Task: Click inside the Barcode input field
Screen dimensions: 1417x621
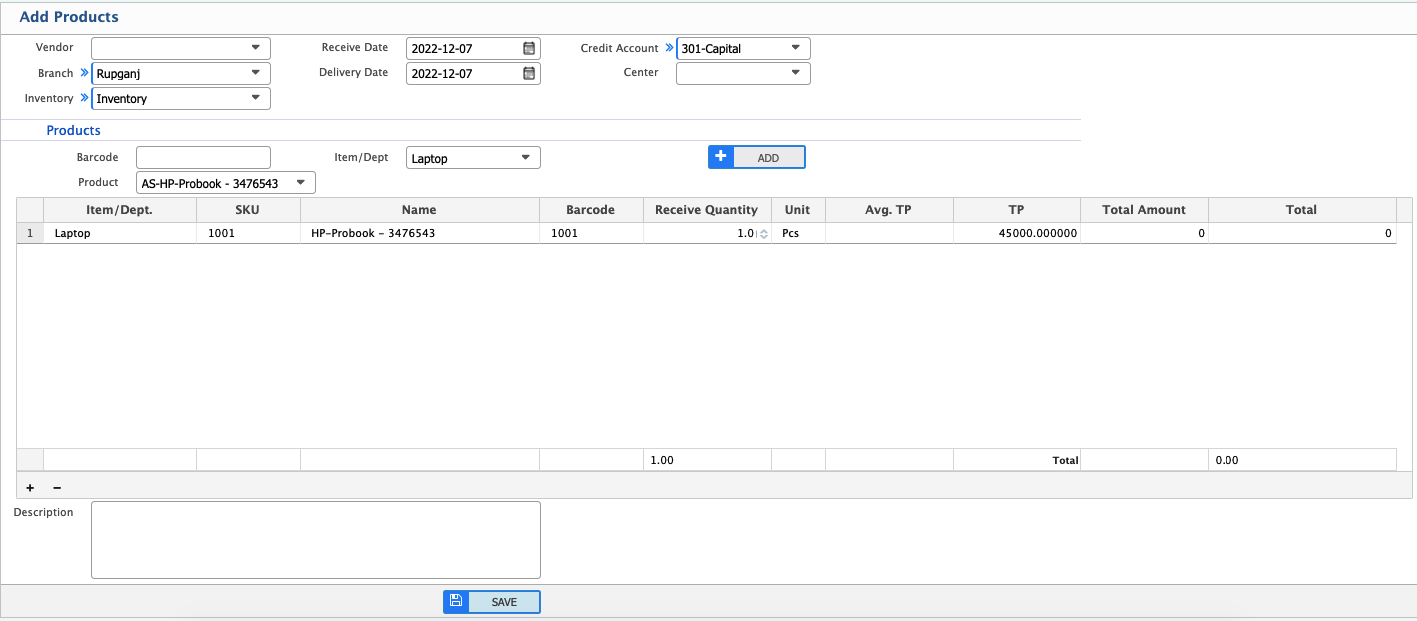Action: (x=202, y=157)
